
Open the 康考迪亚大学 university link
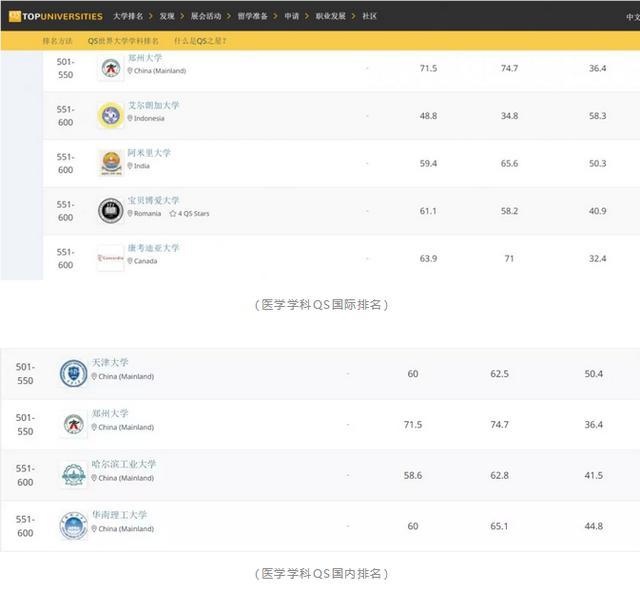tap(153, 247)
